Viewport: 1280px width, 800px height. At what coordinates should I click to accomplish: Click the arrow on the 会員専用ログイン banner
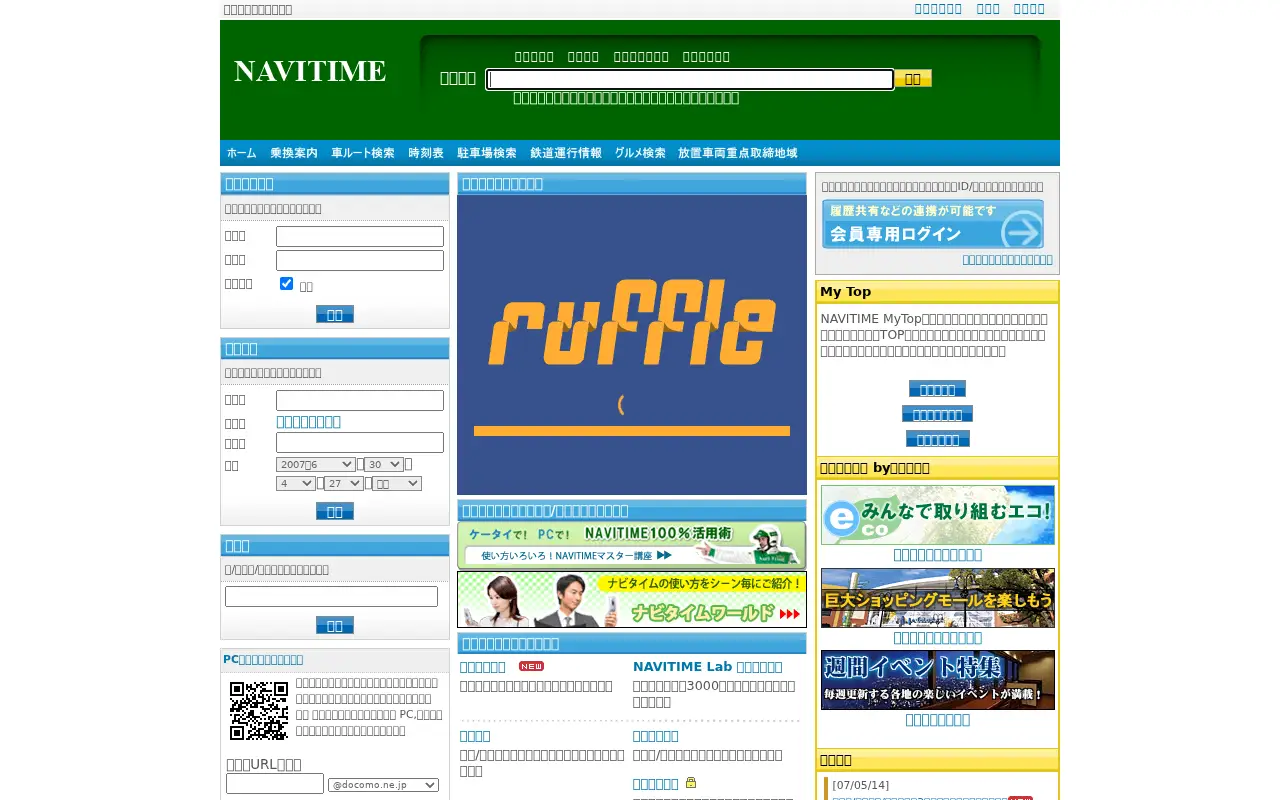[x=1022, y=231]
